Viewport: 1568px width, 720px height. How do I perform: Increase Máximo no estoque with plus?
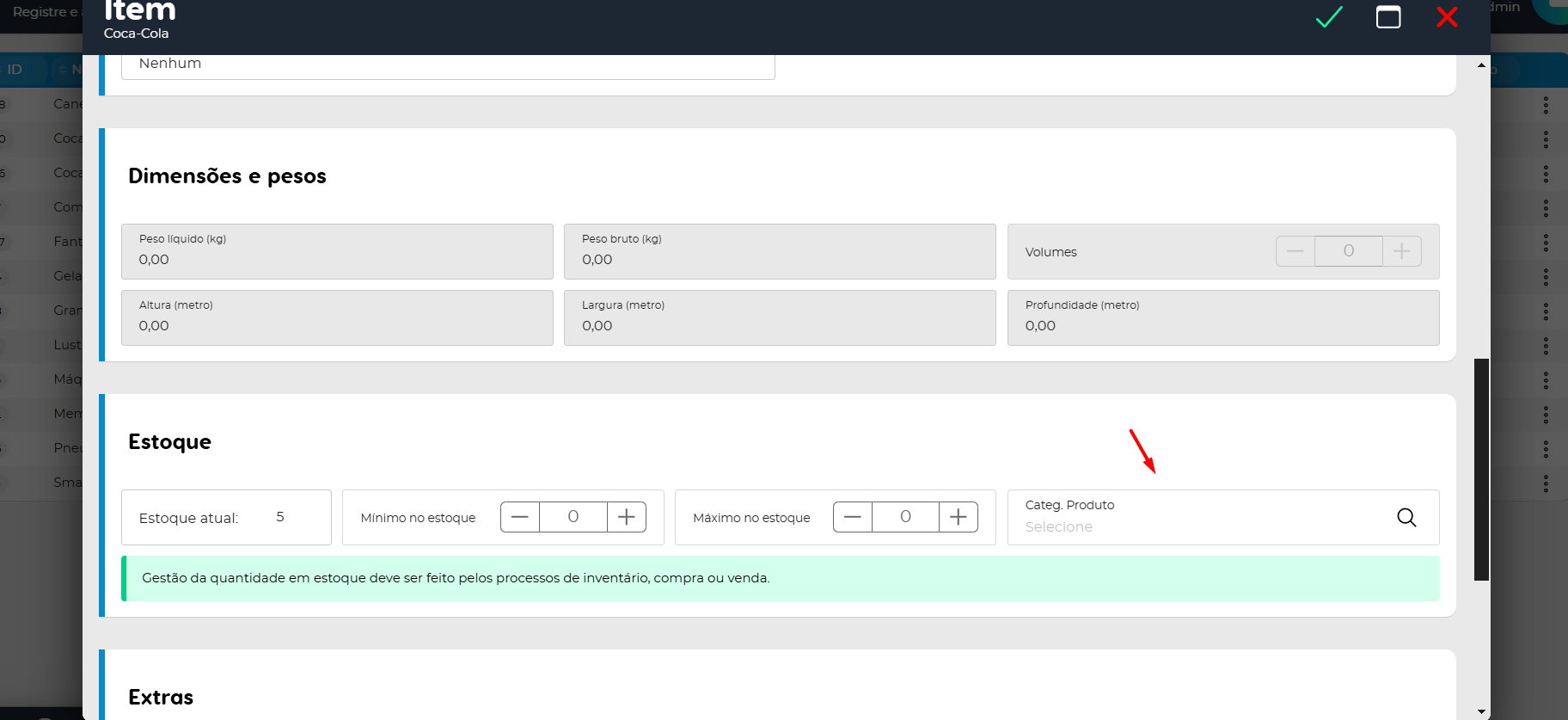tap(959, 517)
